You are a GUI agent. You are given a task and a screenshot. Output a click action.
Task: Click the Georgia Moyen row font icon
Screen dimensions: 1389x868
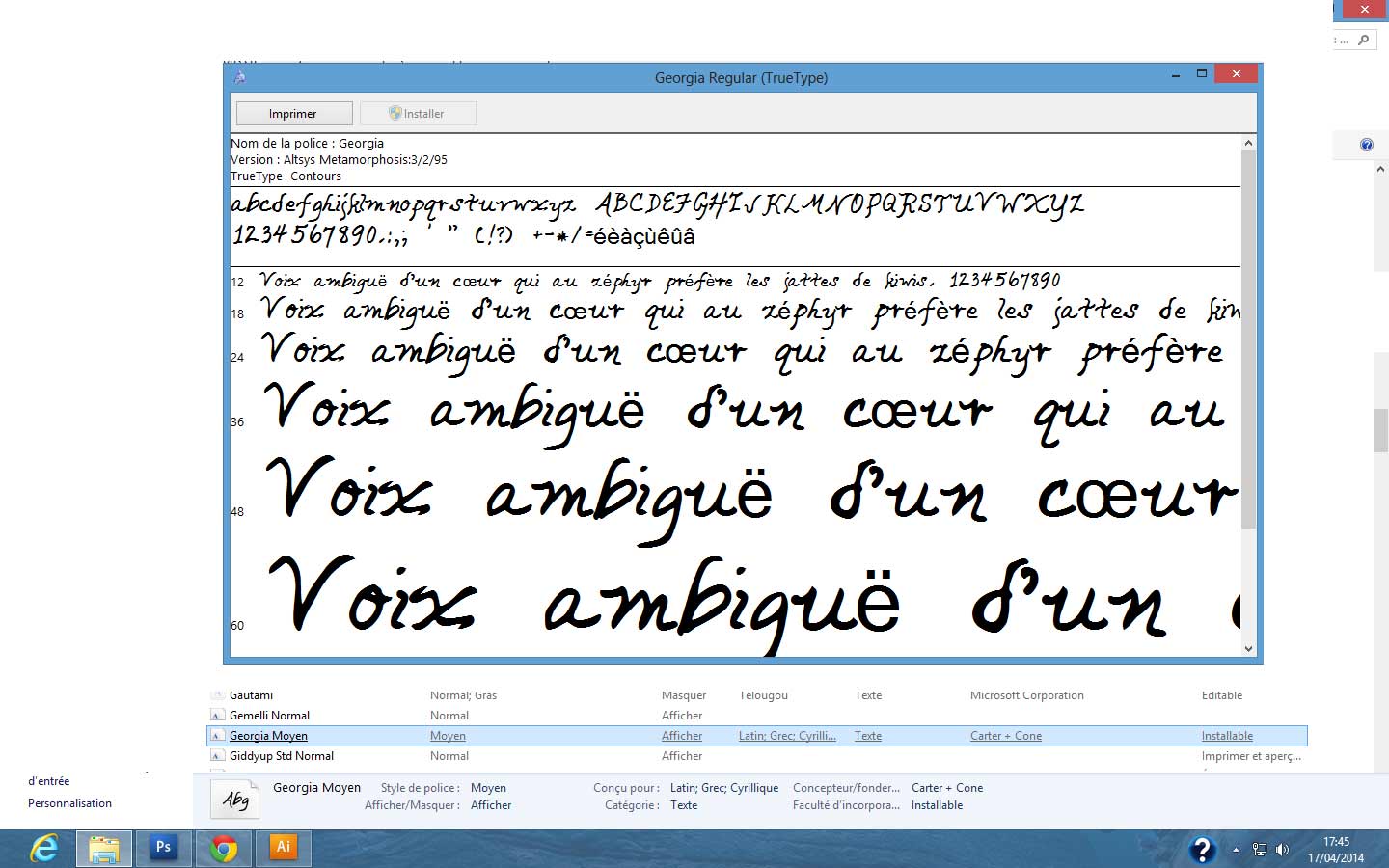(217, 736)
